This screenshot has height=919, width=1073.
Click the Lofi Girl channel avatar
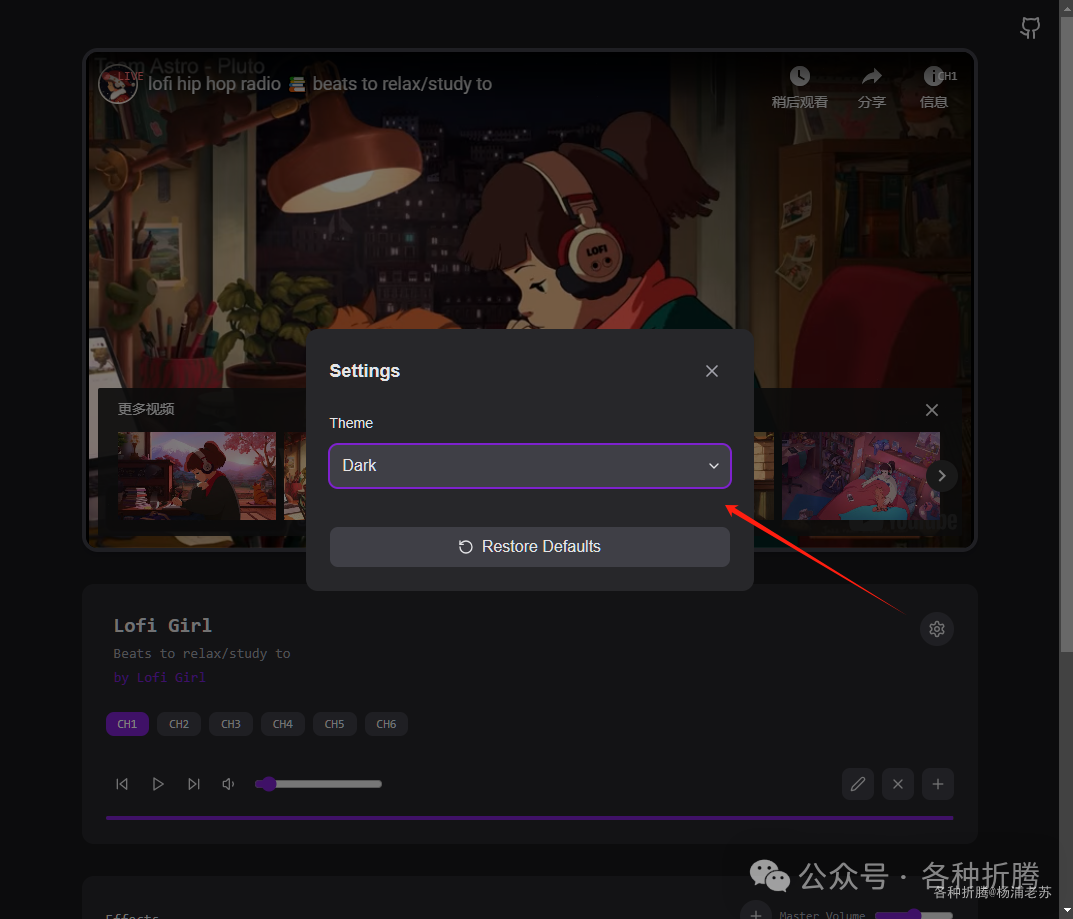pyautogui.click(x=118, y=84)
